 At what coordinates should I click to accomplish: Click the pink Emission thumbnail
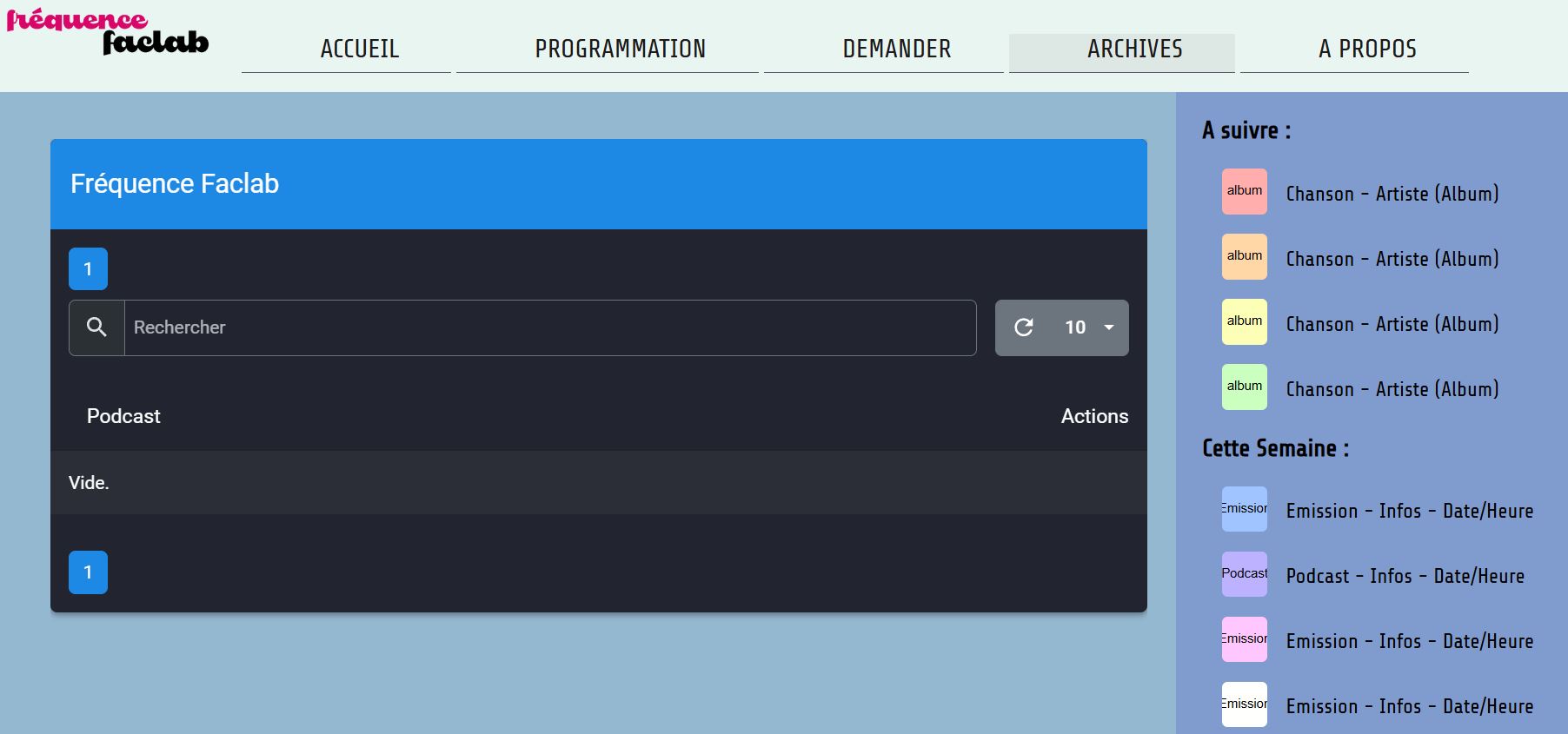tap(1244, 639)
